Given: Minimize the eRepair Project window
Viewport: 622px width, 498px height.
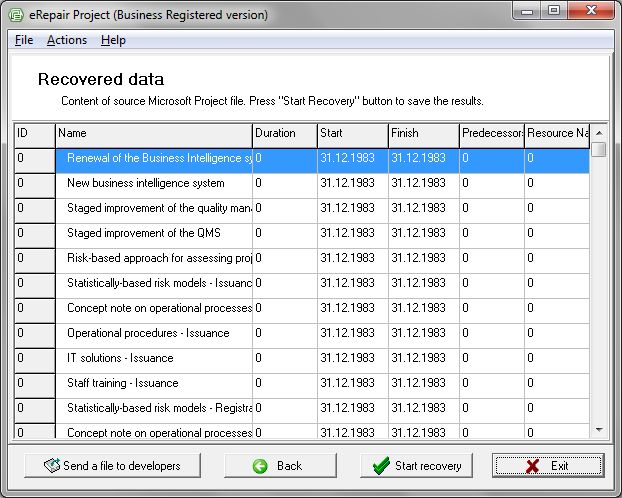Looking at the screenshot, I should (x=527, y=10).
